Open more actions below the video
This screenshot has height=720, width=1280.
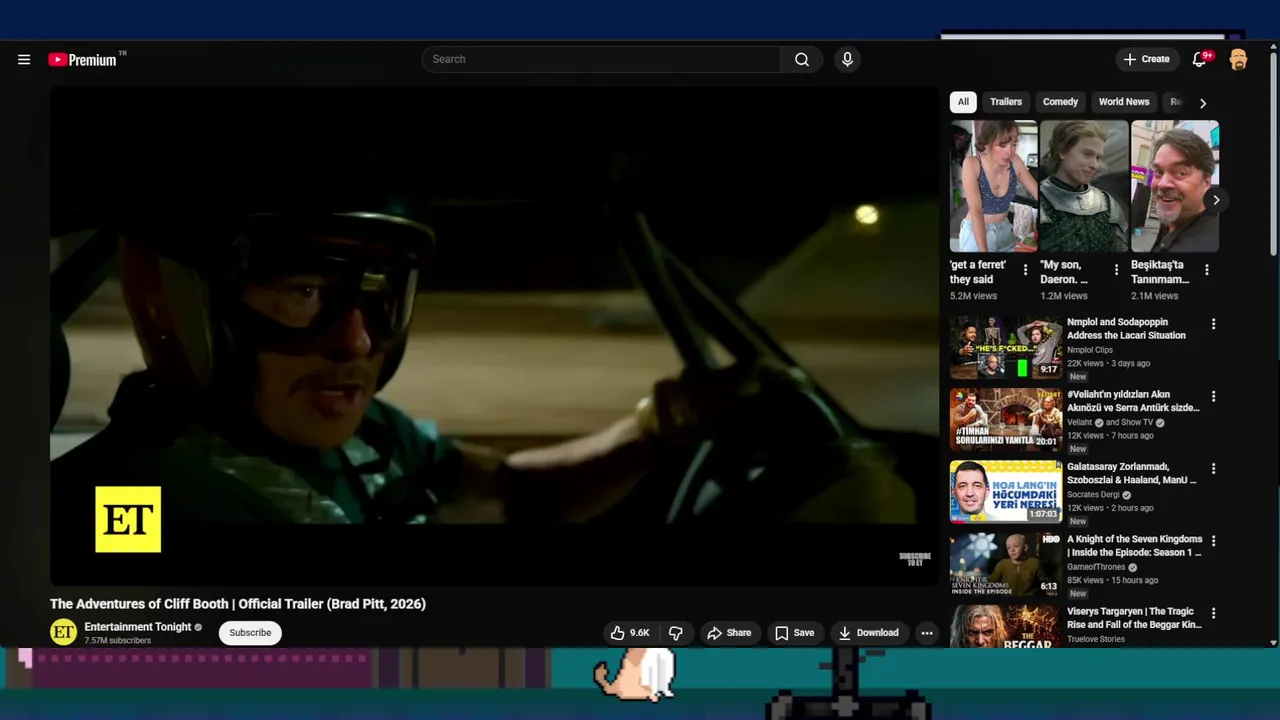tap(927, 633)
